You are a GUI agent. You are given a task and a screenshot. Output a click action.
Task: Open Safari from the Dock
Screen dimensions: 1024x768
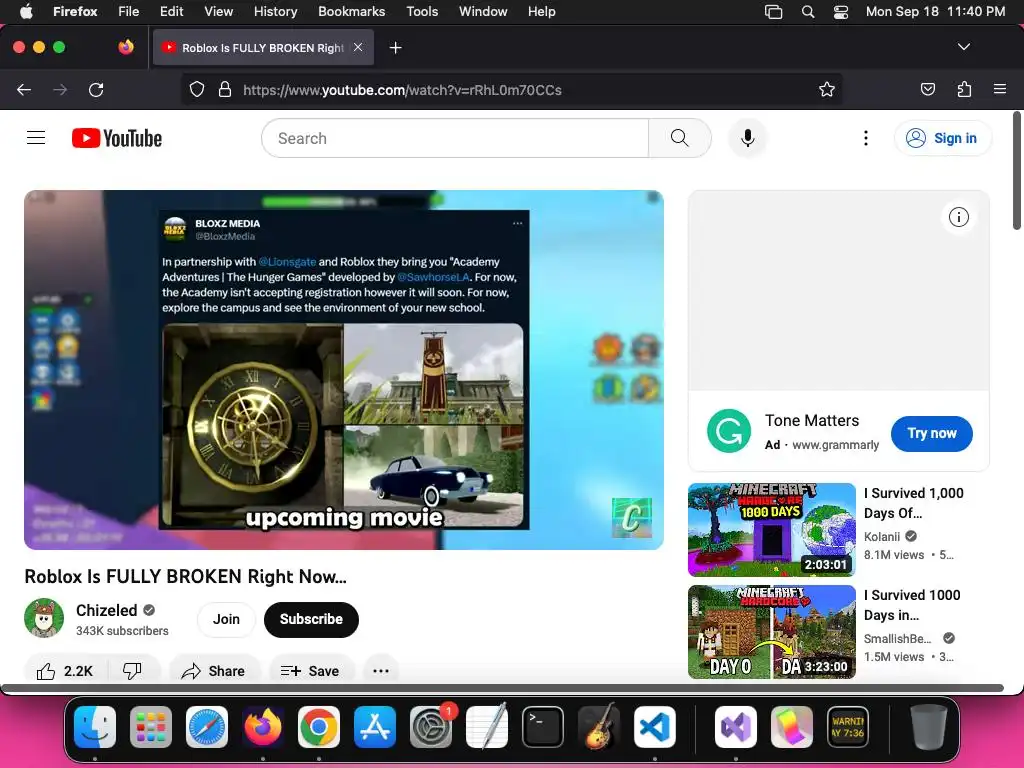pyautogui.click(x=207, y=727)
